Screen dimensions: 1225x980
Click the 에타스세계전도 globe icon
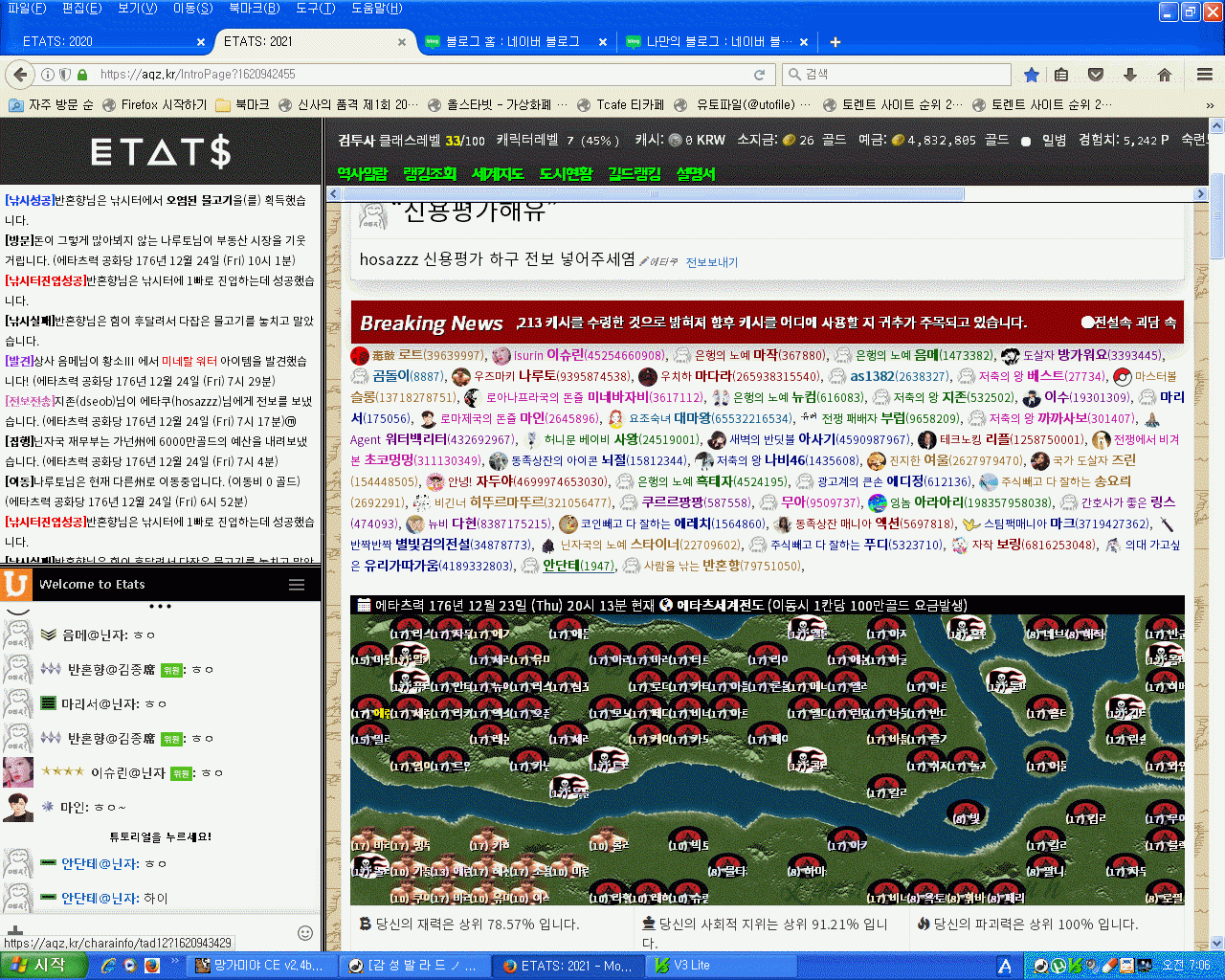[667, 605]
